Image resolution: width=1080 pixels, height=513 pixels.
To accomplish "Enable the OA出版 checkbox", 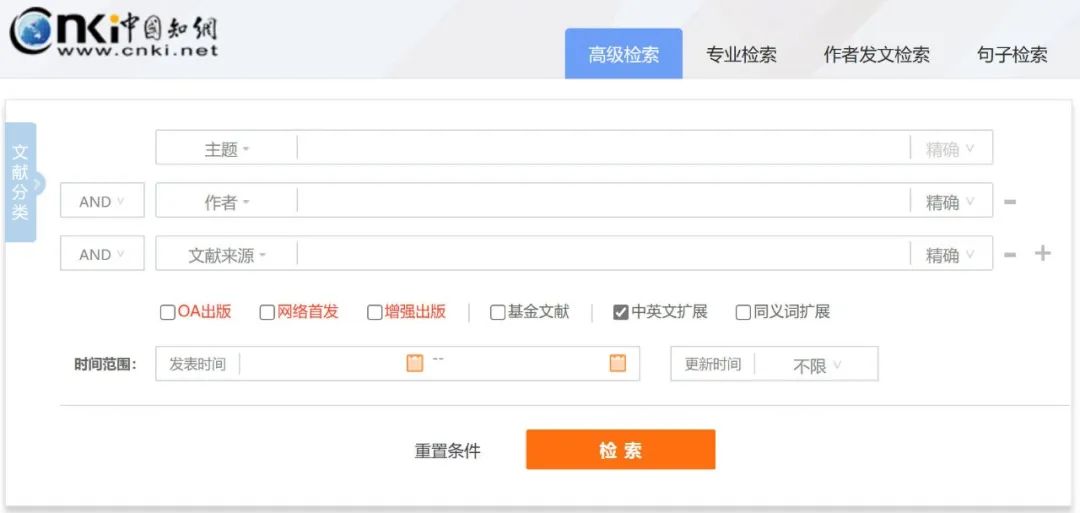I will pos(167,312).
